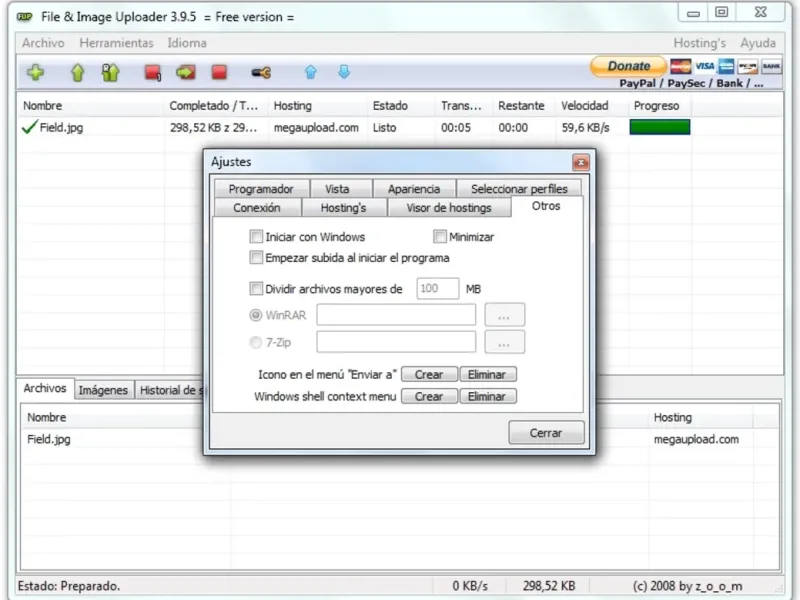The width and height of the screenshot is (800, 600).
Task: Switch to the Apariencia tab
Action: [x=414, y=189]
